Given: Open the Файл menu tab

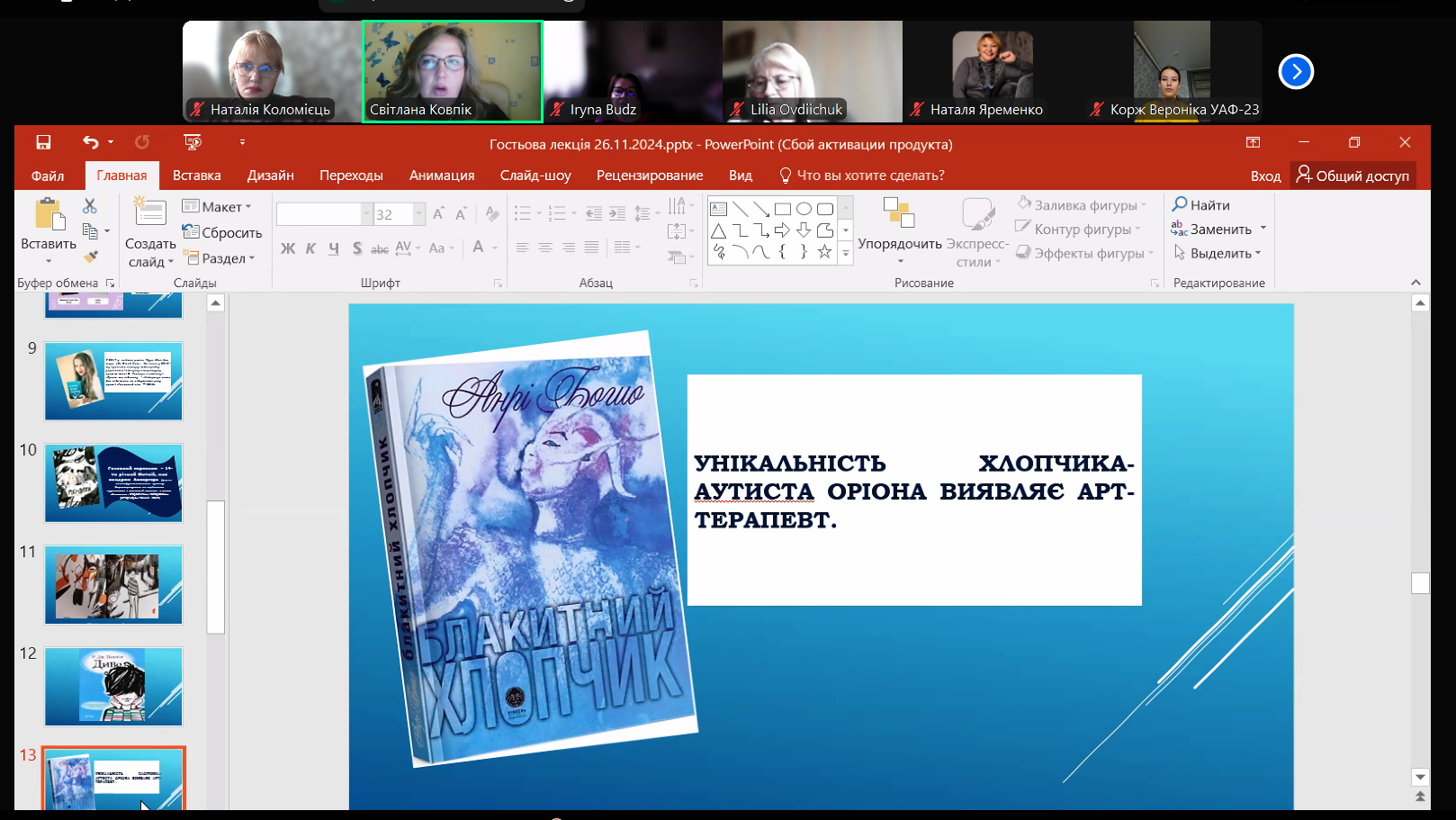Looking at the screenshot, I should click(48, 176).
